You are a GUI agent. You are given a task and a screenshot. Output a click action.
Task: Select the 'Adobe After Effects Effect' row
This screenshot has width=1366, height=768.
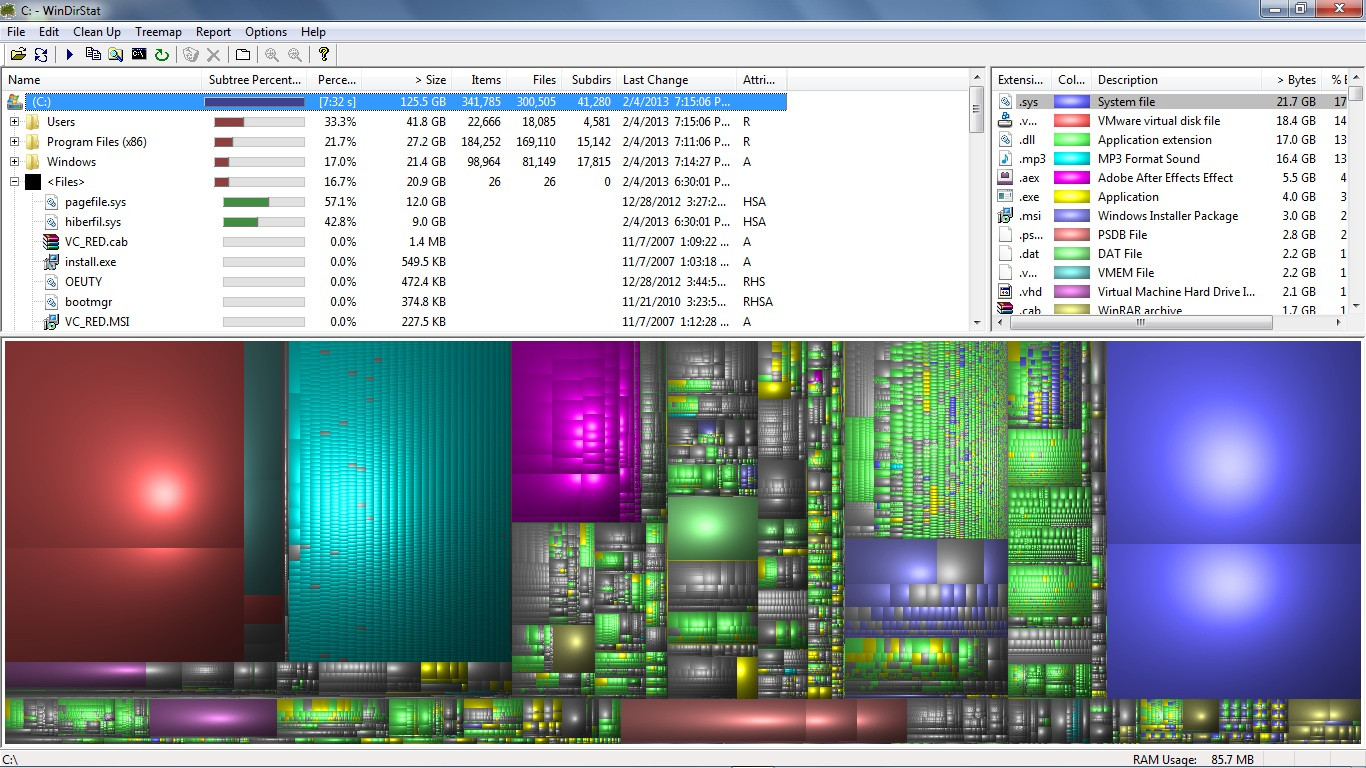pos(1170,178)
